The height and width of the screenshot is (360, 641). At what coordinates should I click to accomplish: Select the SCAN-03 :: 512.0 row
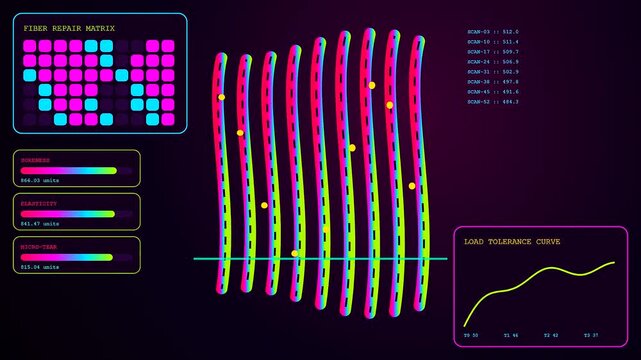tap(493, 32)
